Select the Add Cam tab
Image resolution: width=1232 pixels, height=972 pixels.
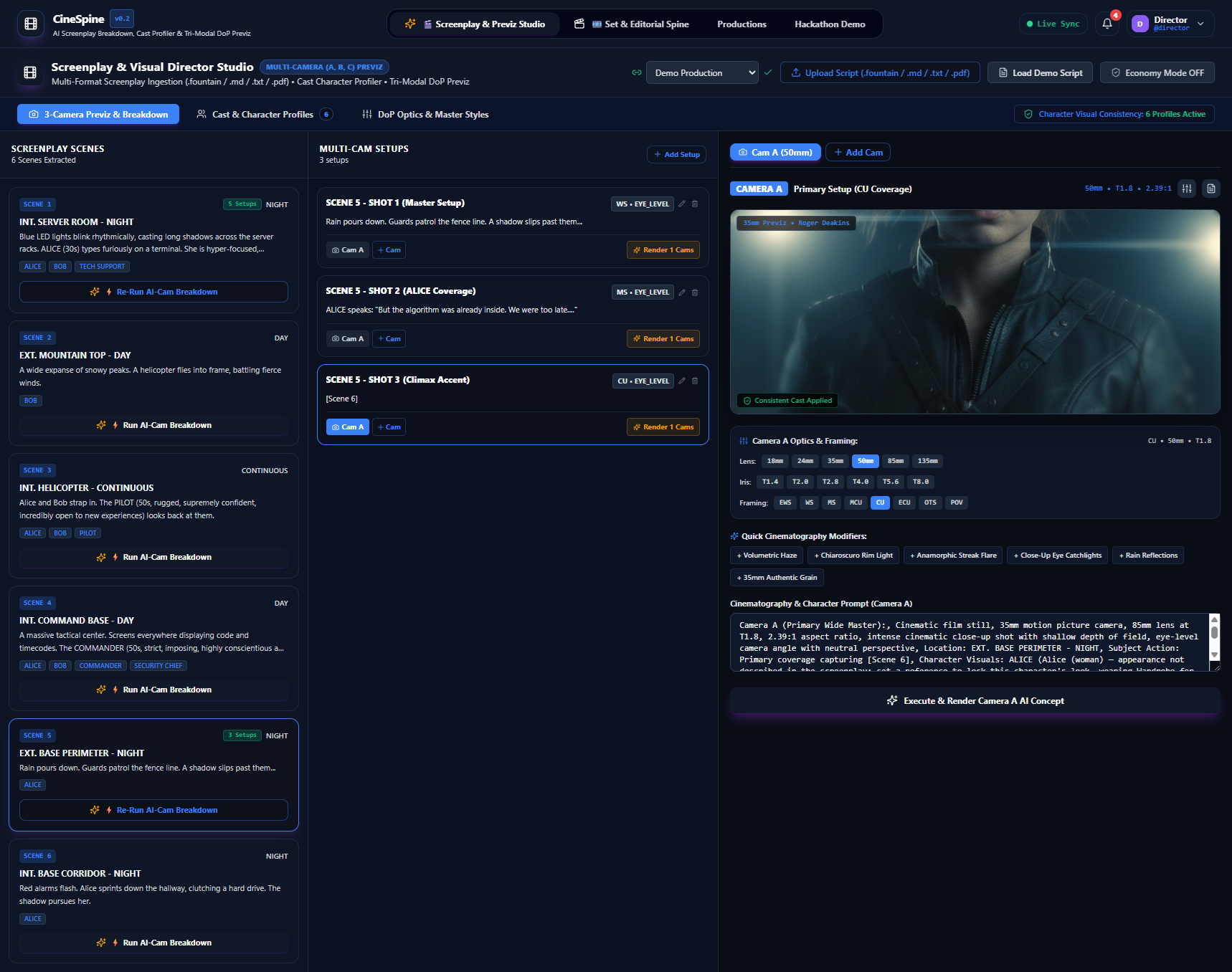pyautogui.click(x=858, y=152)
